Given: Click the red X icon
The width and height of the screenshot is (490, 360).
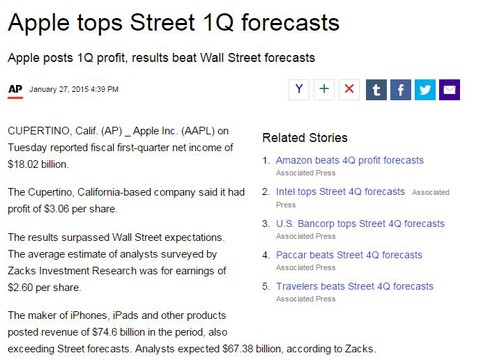Looking at the screenshot, I should click(x=349, y=89).
